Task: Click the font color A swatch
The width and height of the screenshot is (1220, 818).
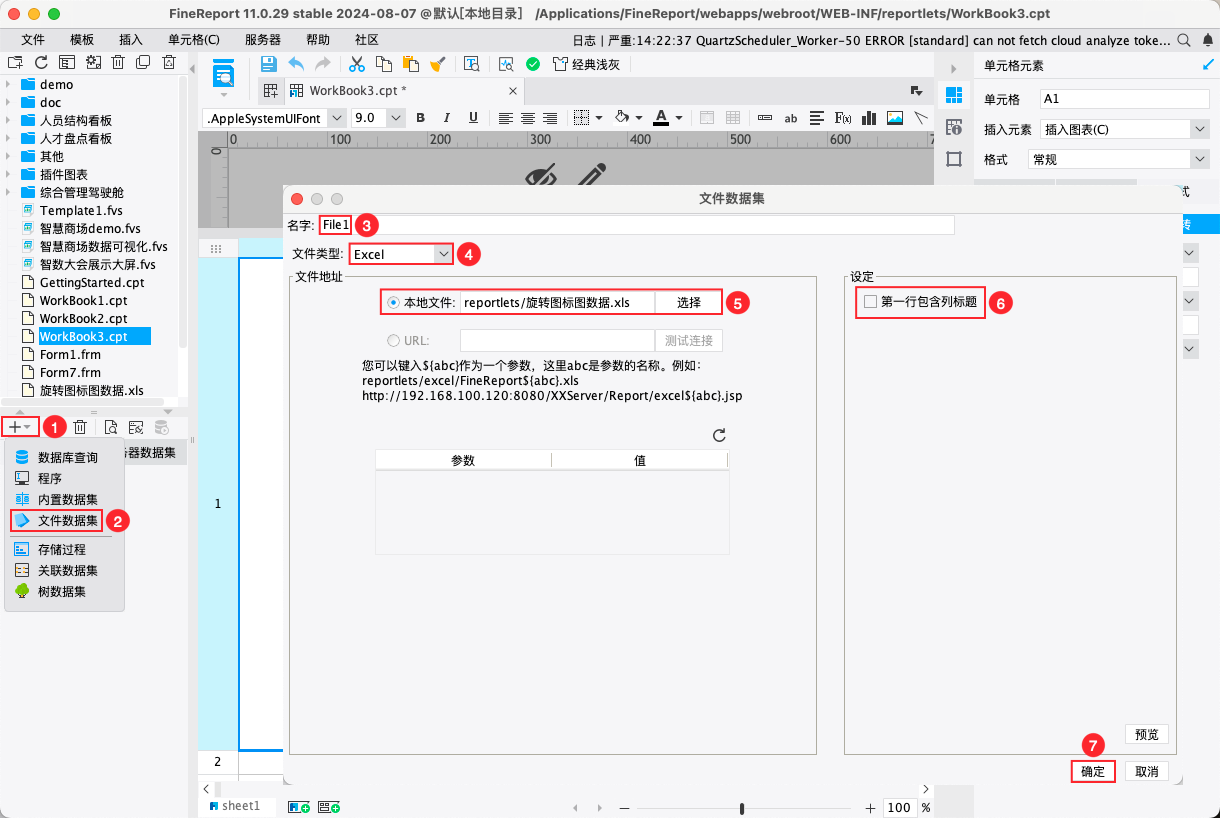Action: point(661,117)
